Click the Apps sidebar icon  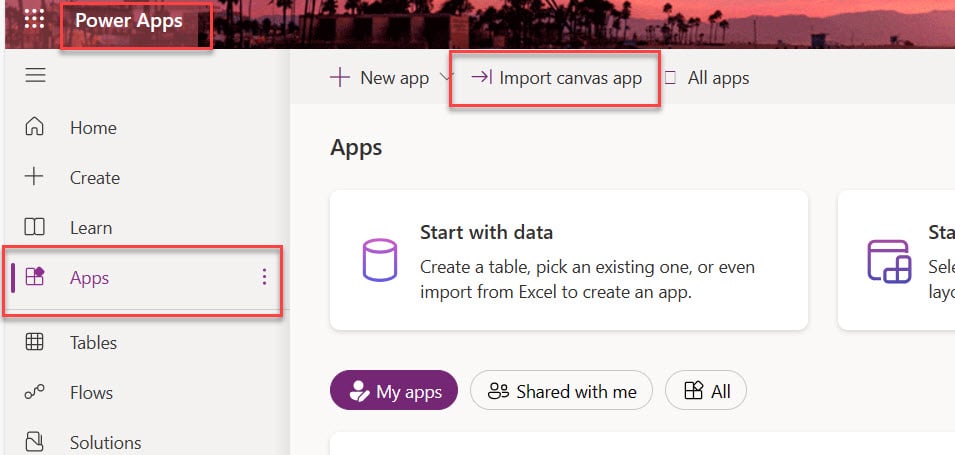tap(35, 277)
